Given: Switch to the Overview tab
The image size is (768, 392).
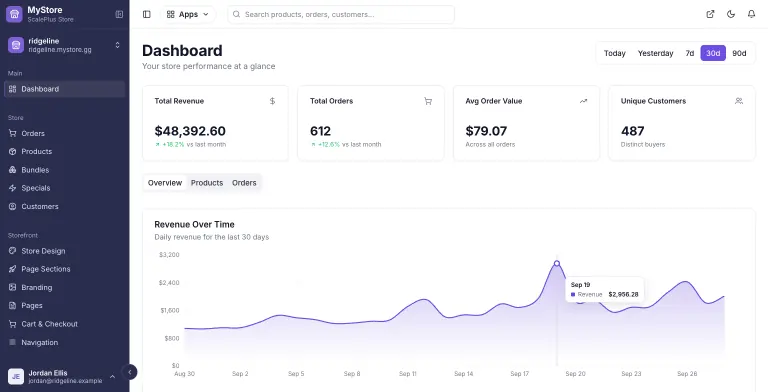Looking at the screenshot, I should (165, 183).
